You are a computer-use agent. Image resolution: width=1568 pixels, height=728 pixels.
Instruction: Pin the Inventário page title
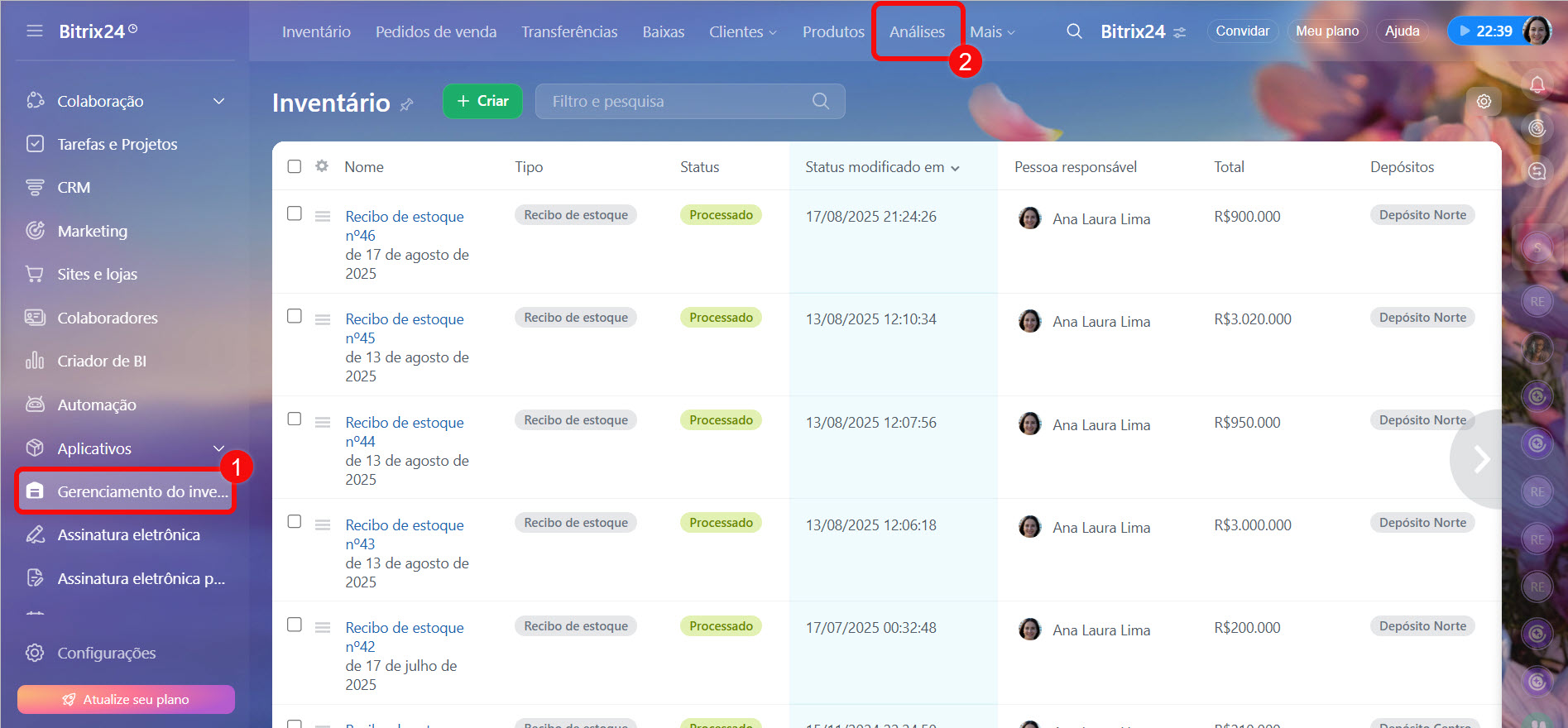click(x=406, y=104)
